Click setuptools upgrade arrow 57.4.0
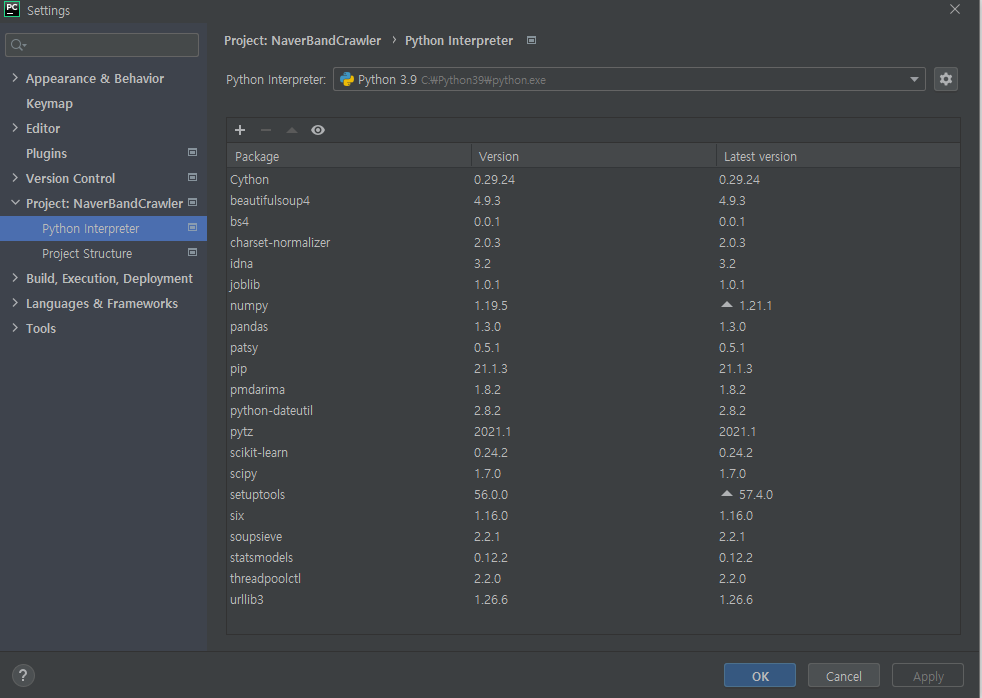This screenshot has height=698, width=982. click(x=726, y=494)
